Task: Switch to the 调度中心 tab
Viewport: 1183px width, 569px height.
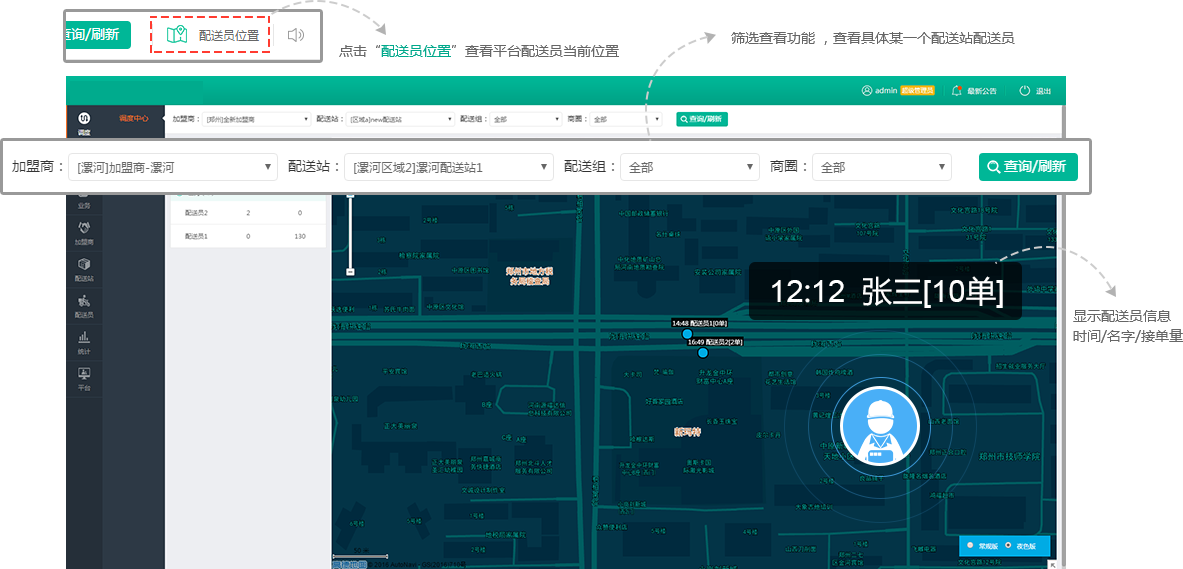Action: 133,118
